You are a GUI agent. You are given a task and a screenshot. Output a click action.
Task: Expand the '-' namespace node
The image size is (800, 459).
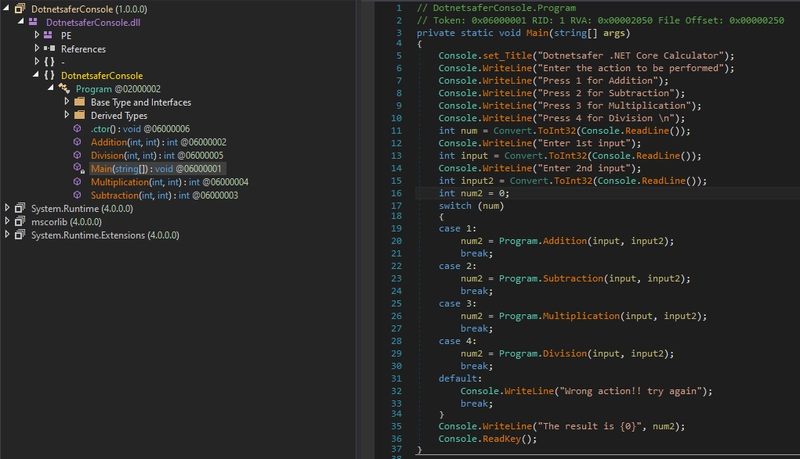pos(37,61)
